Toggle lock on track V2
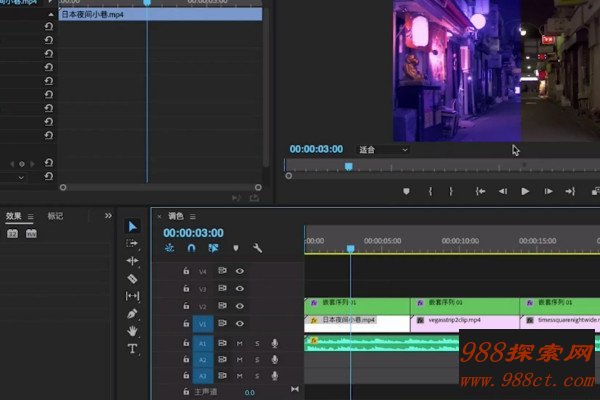This screenshot has width=600, height=400. (x=186, y=306)
